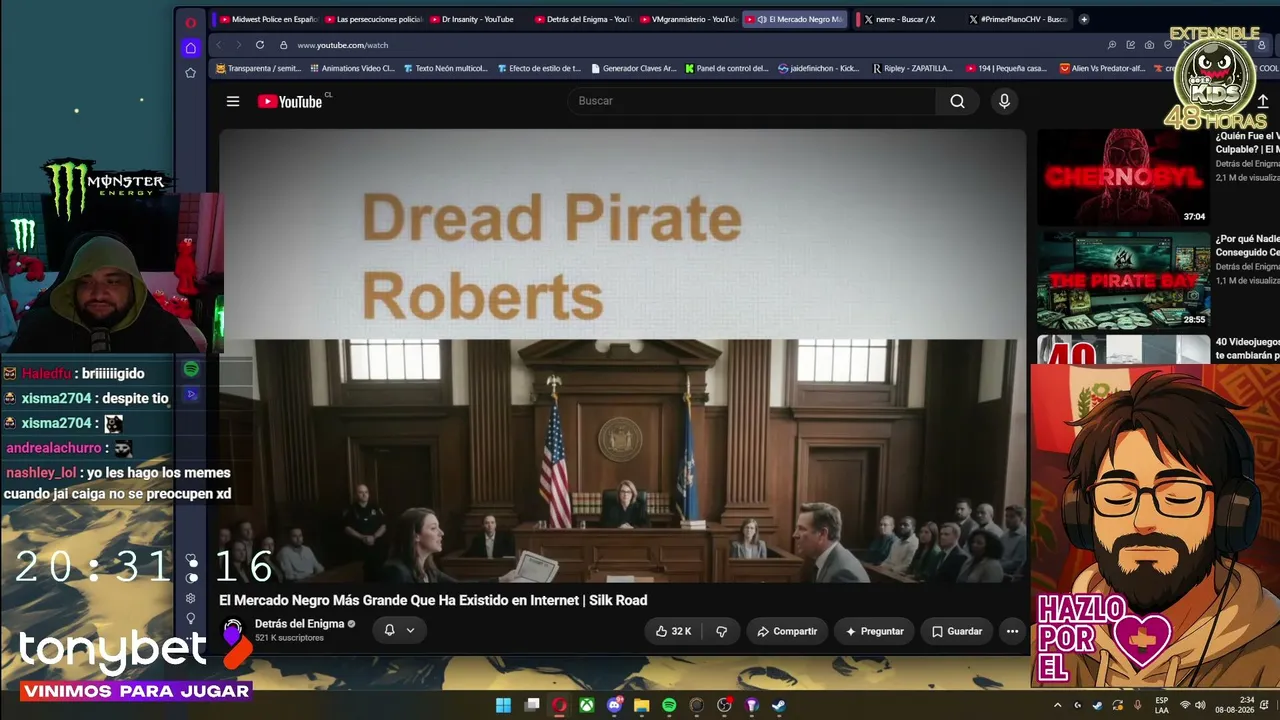Open the Animations Video Cl... bookmark

pyautogui.click(x=353, y=69)
